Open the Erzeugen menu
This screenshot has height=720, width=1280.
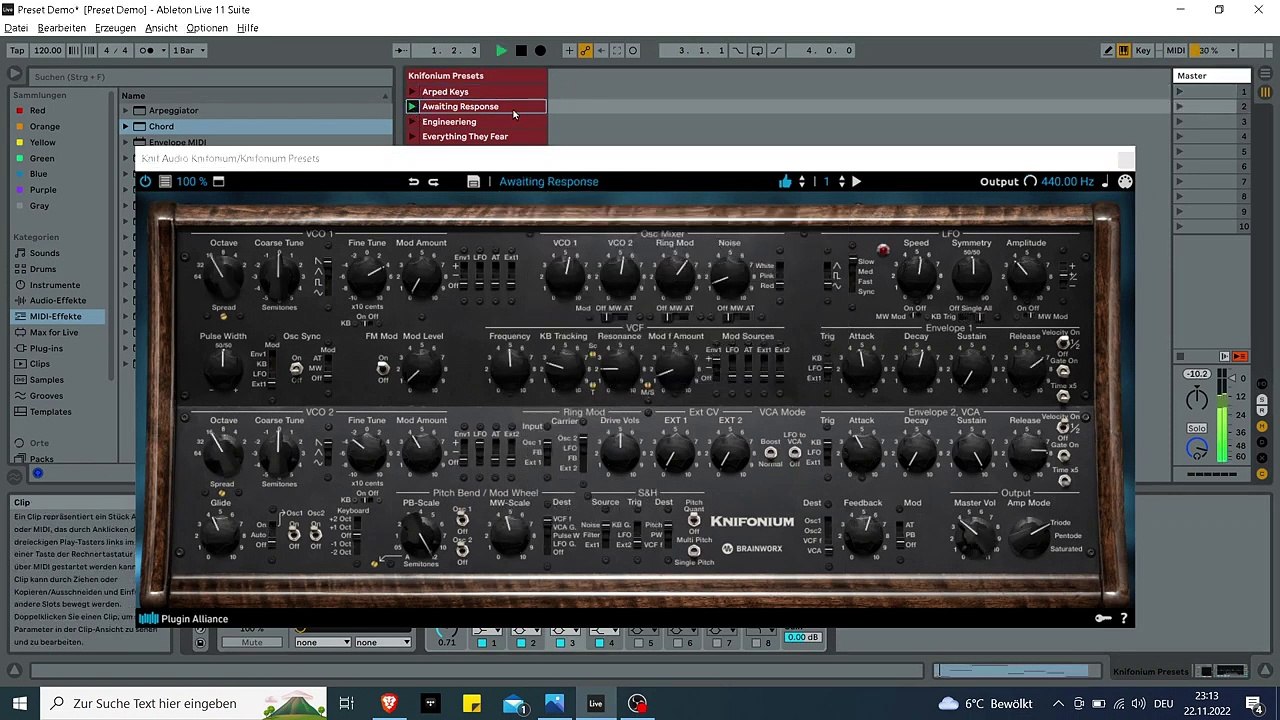click(x=115, y=28)
